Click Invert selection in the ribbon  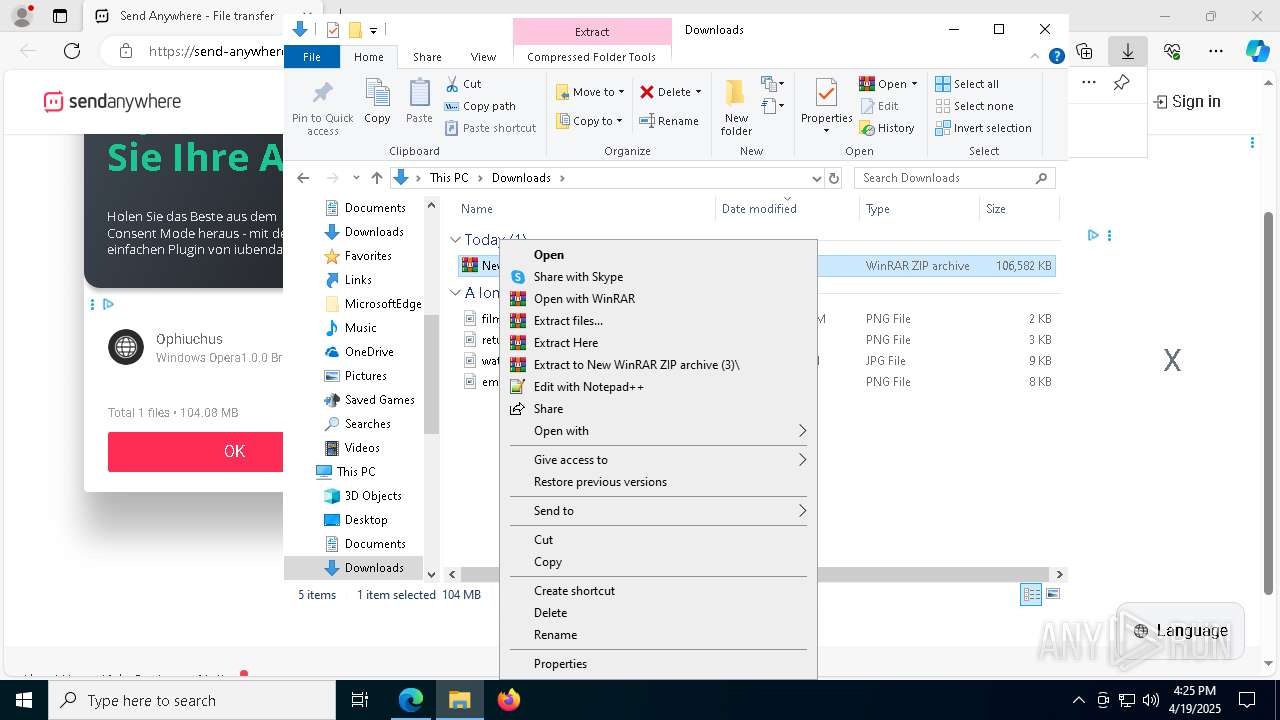[983, 128]
